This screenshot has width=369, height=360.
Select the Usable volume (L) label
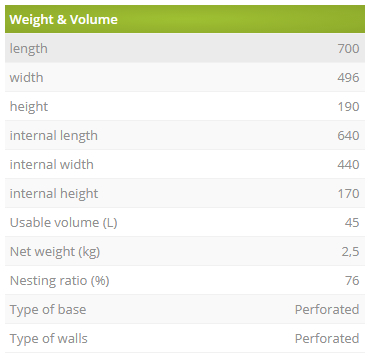(64, 223)
